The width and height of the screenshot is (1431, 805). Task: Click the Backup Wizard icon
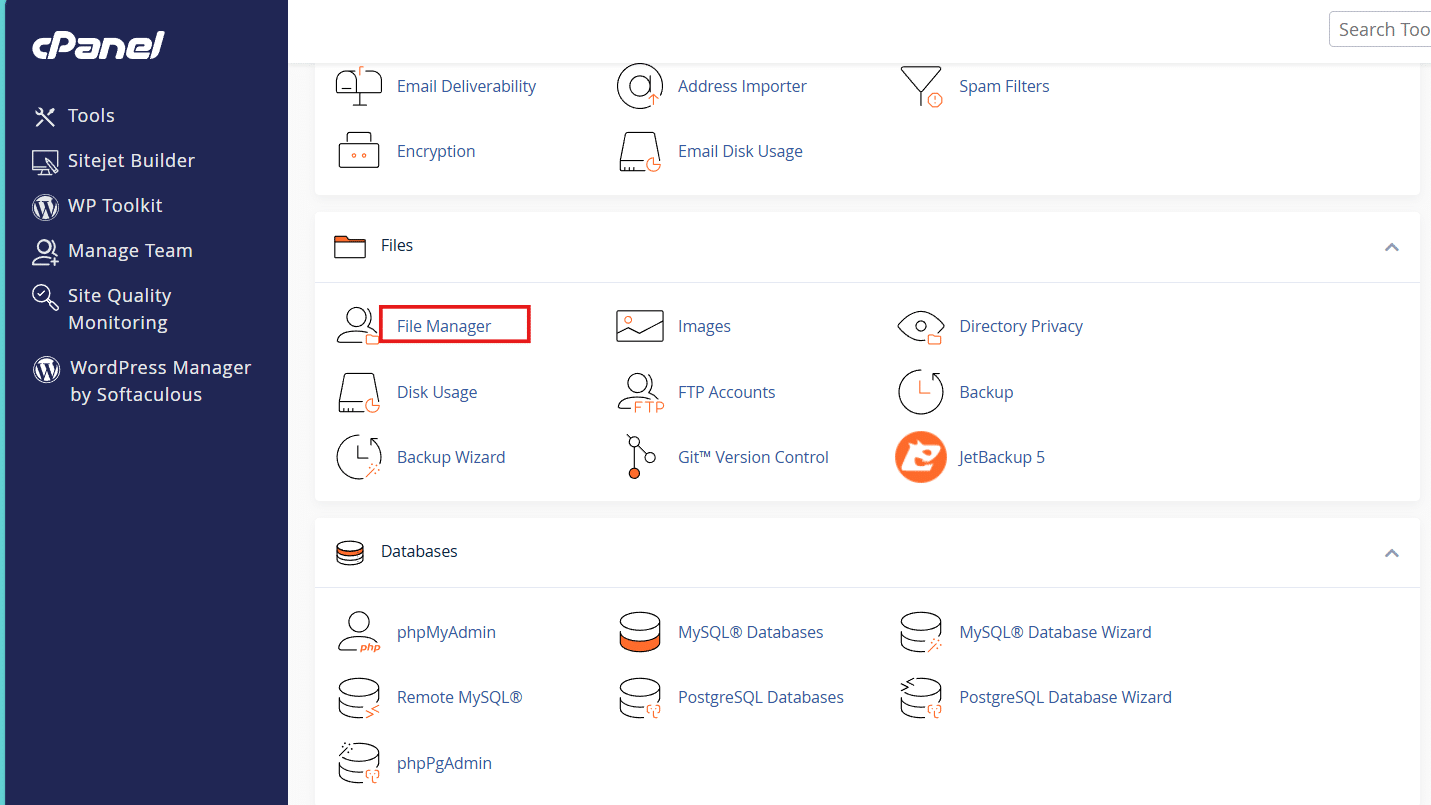pos(359,457)
